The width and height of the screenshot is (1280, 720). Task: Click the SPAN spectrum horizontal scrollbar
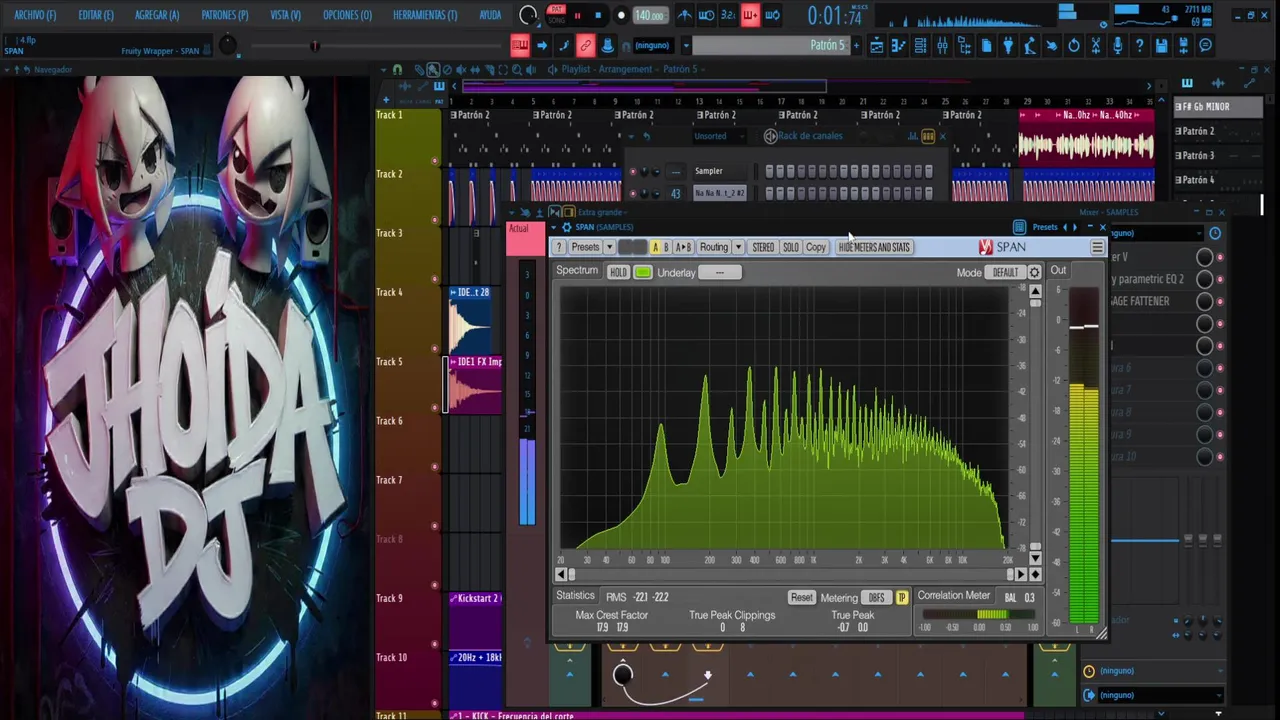point(790,574)
